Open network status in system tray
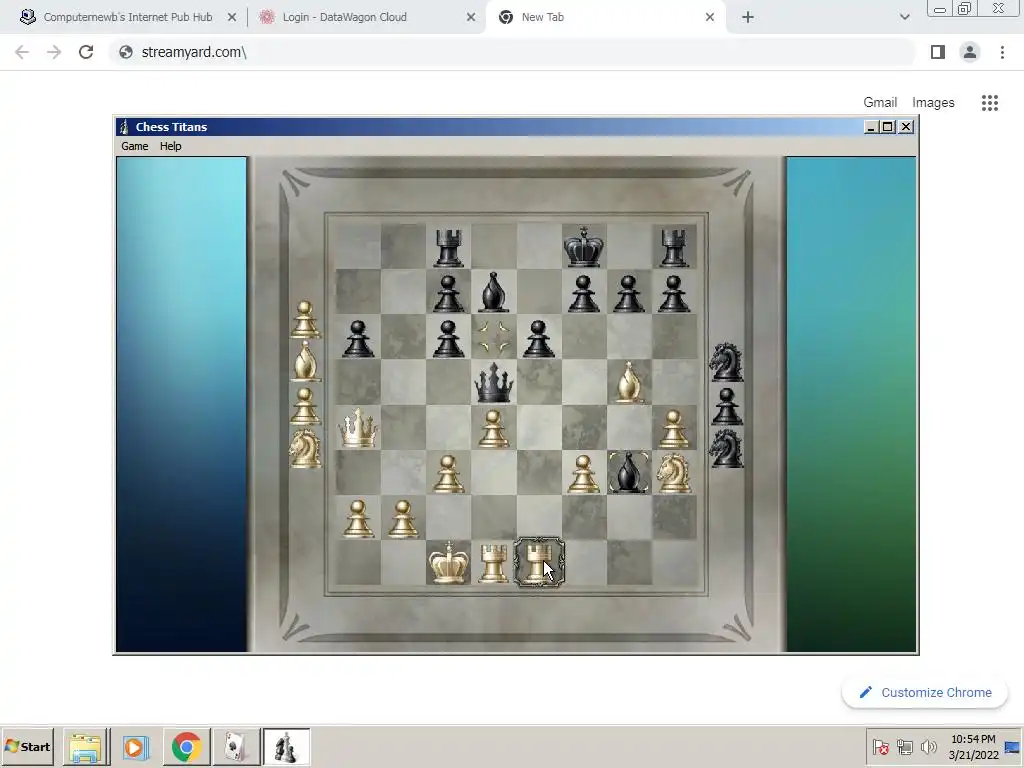Screen dimensions: 1024x768 point(904,747)
